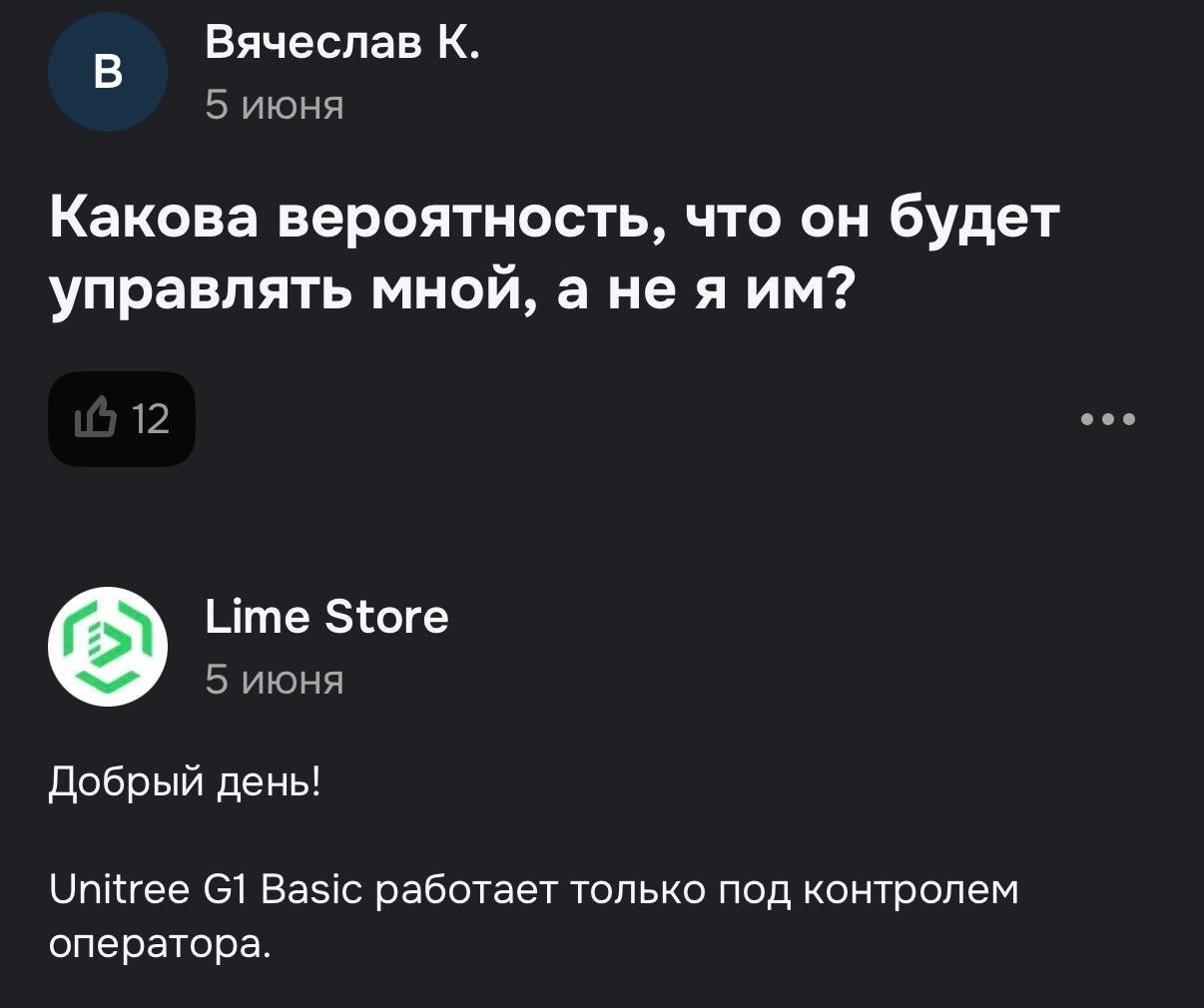
Task: Like the question with the thumbs-up icon
Action: 96,418
